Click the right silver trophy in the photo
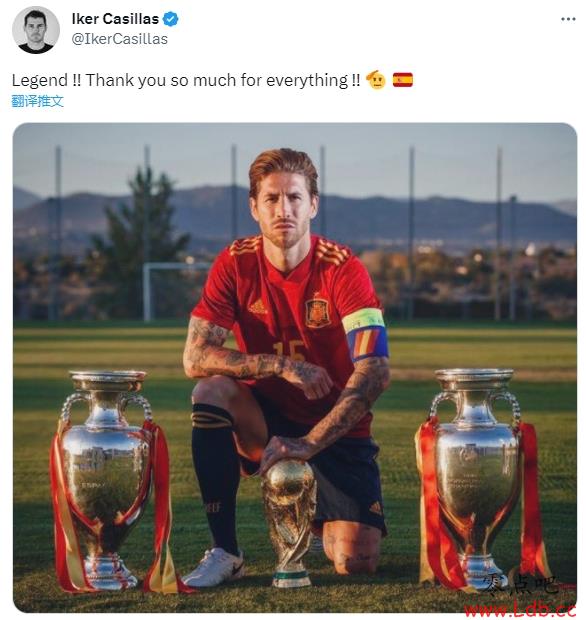The width and height of the screenshot is (586, 620). [478, 476]
